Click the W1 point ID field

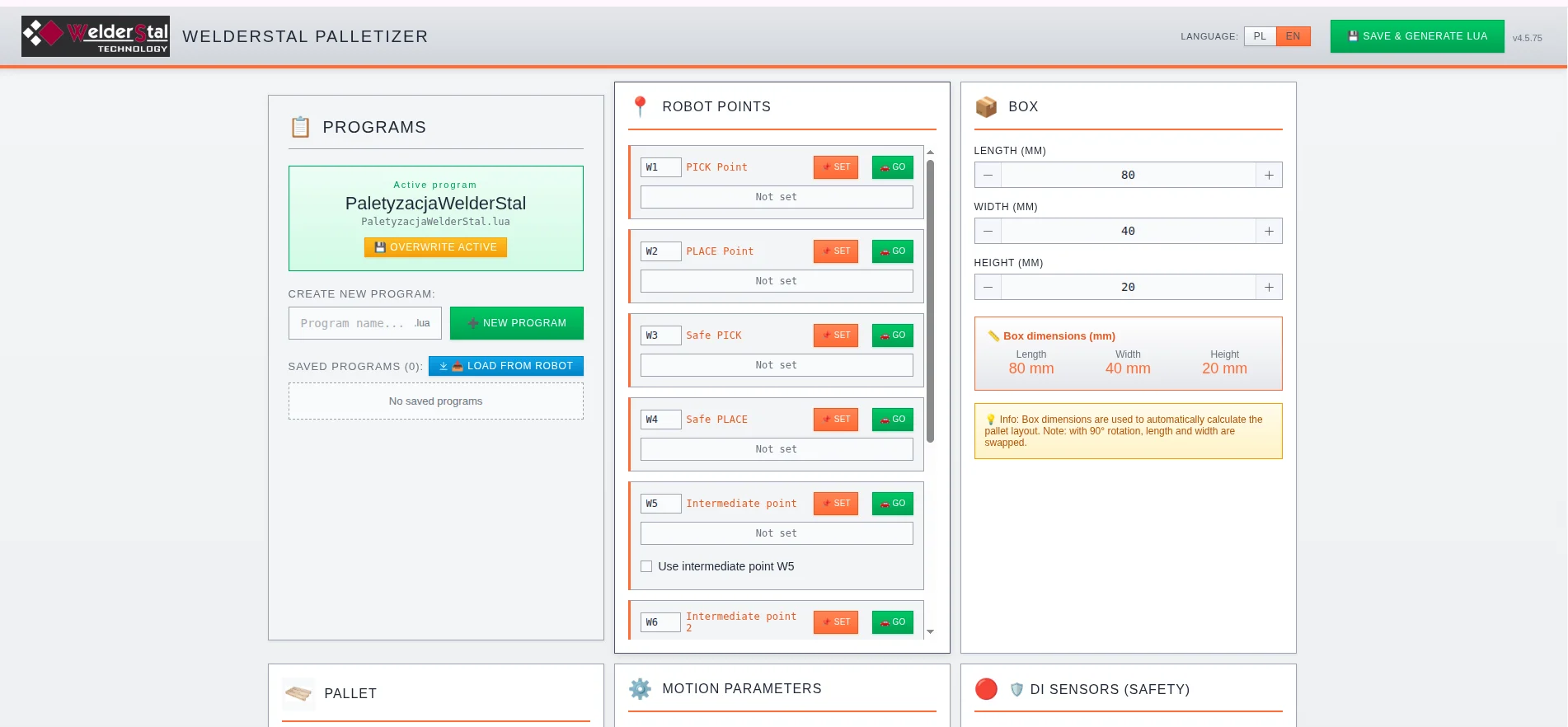(661, 167)
